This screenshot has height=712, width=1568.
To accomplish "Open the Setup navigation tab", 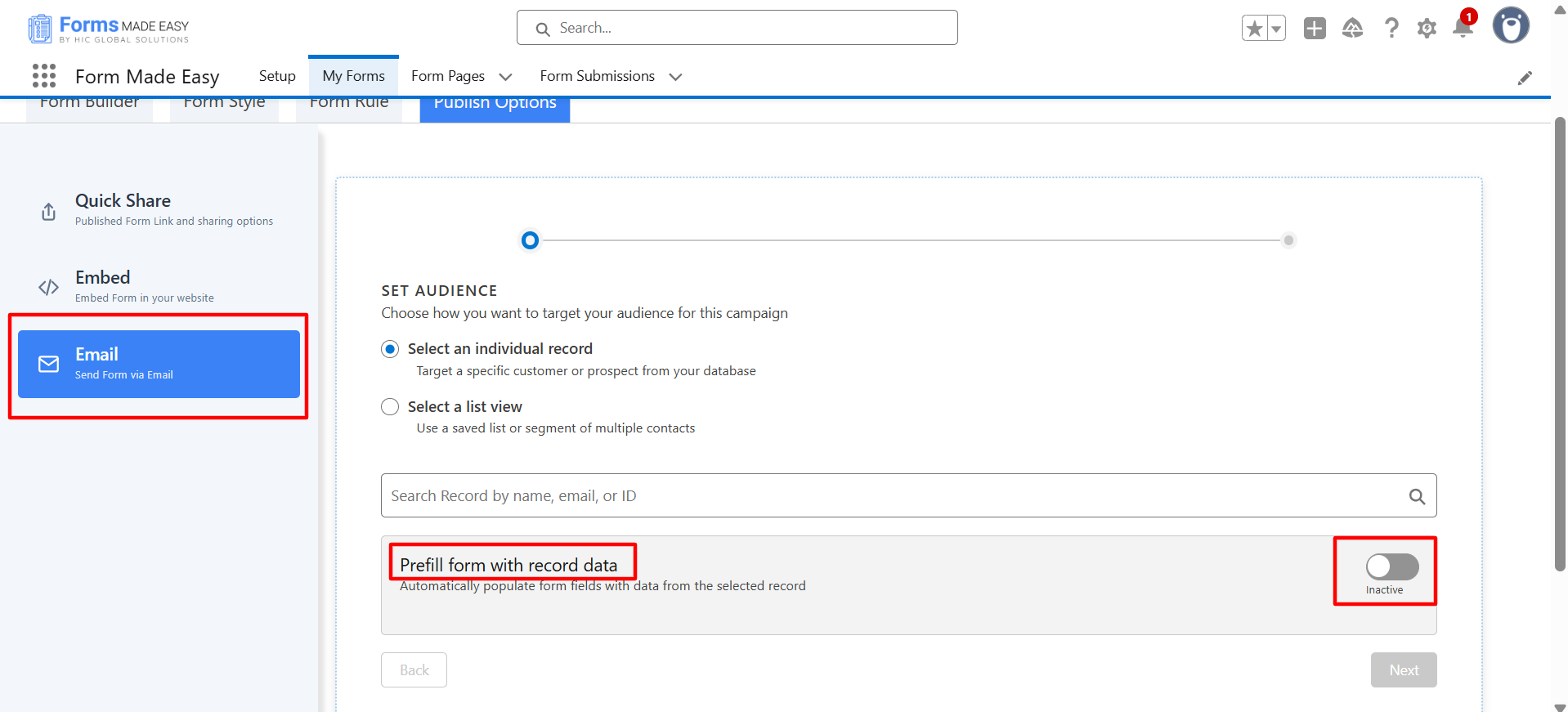I will tap(277, 76).
